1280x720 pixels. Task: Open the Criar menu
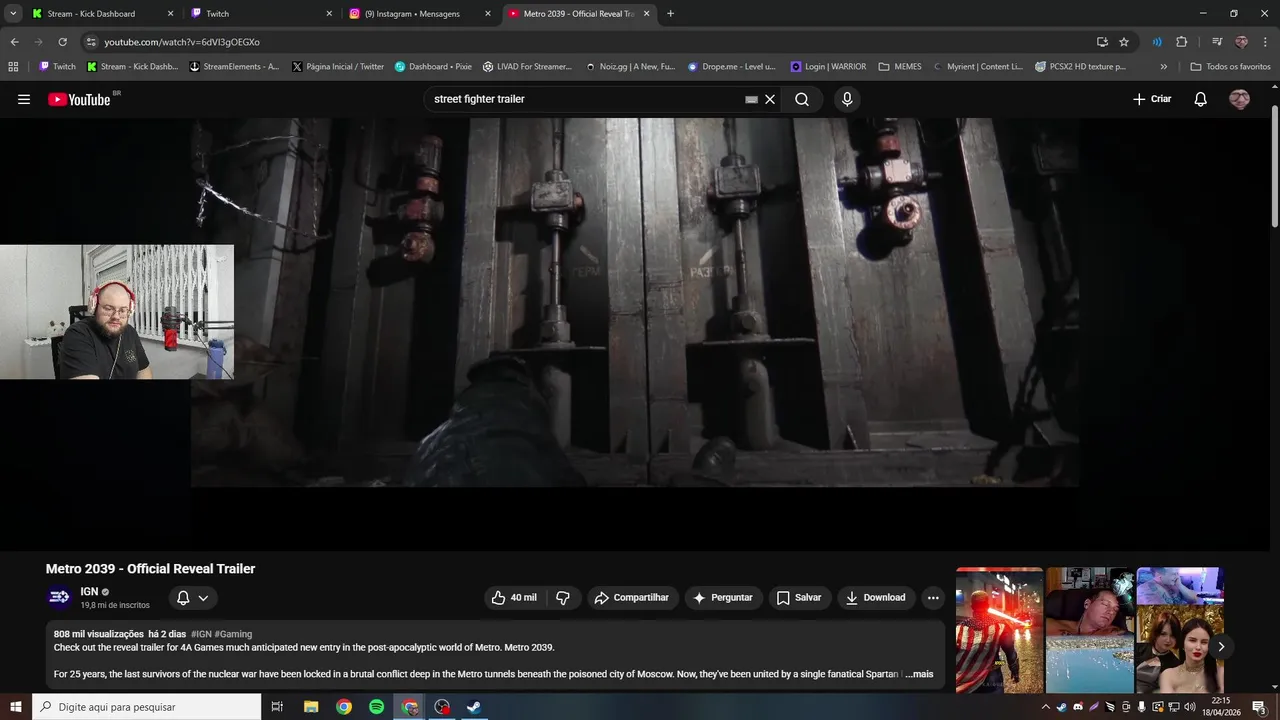[1152, 99]
